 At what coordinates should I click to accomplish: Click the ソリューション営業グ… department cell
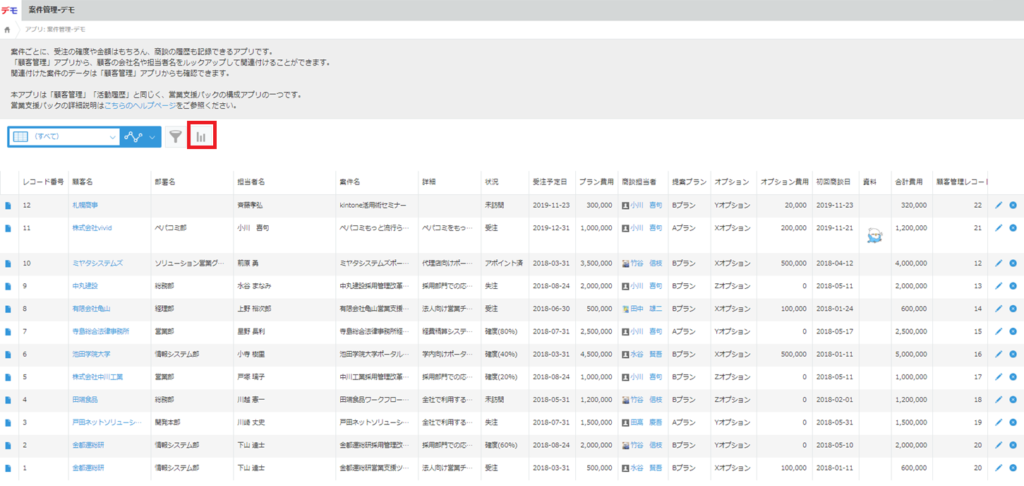tap(190, 263)
